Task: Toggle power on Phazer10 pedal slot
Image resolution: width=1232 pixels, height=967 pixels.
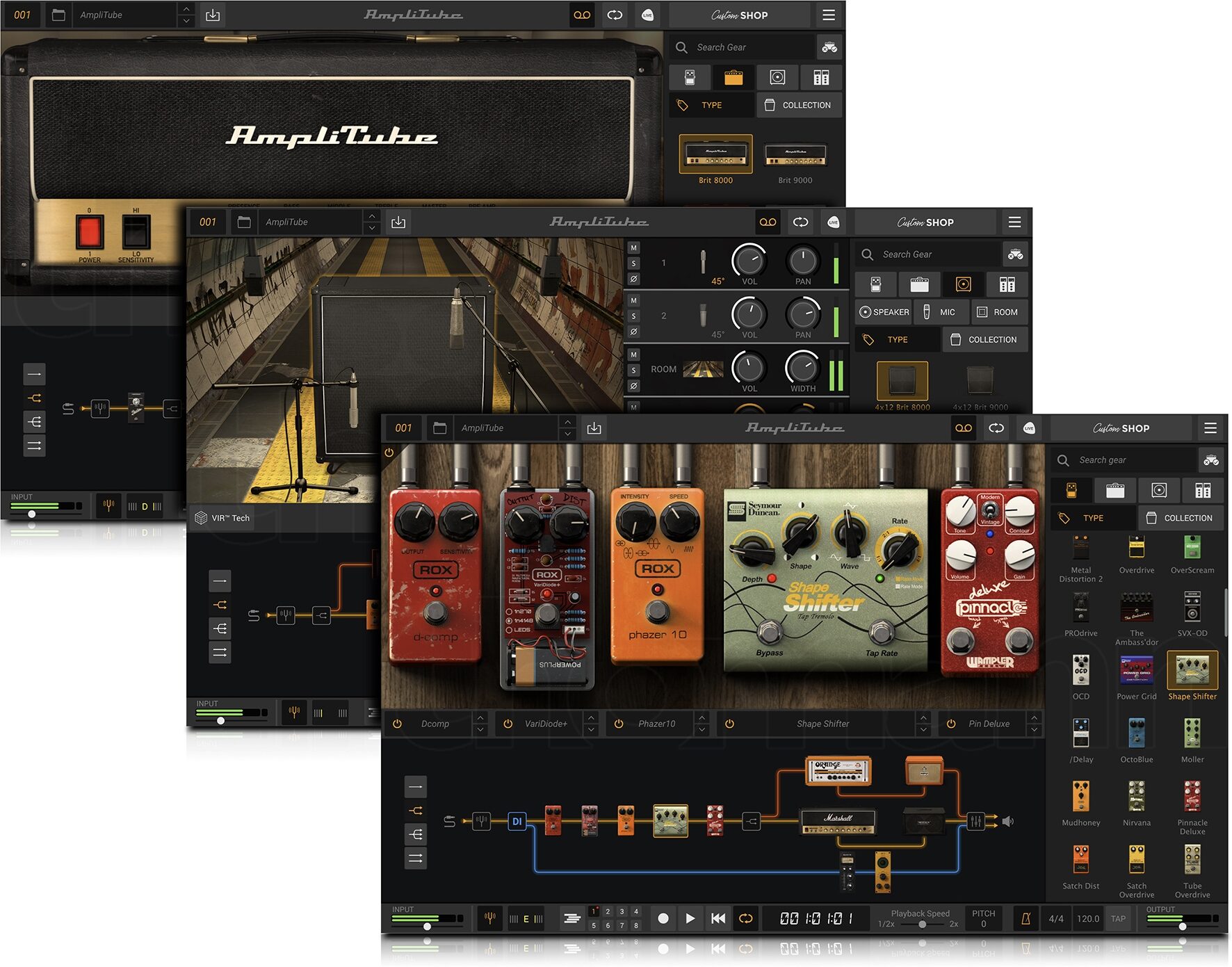Action: (619, 724)
